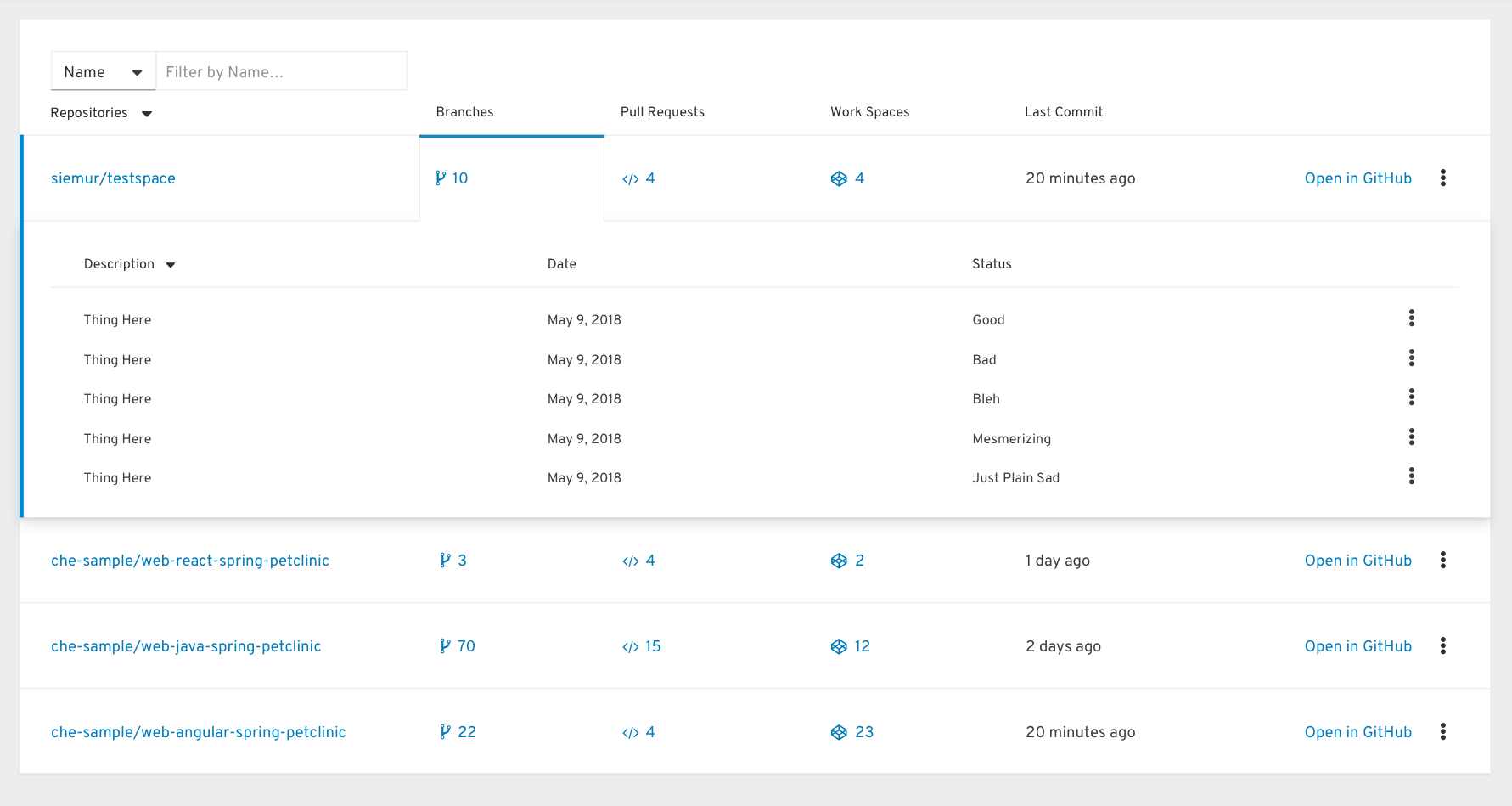Image resolution: width=1512 pixels, height=806 pixels.
Task: Open the kebab menu on the Just Plain Sad row
Action: (1411, 476)
